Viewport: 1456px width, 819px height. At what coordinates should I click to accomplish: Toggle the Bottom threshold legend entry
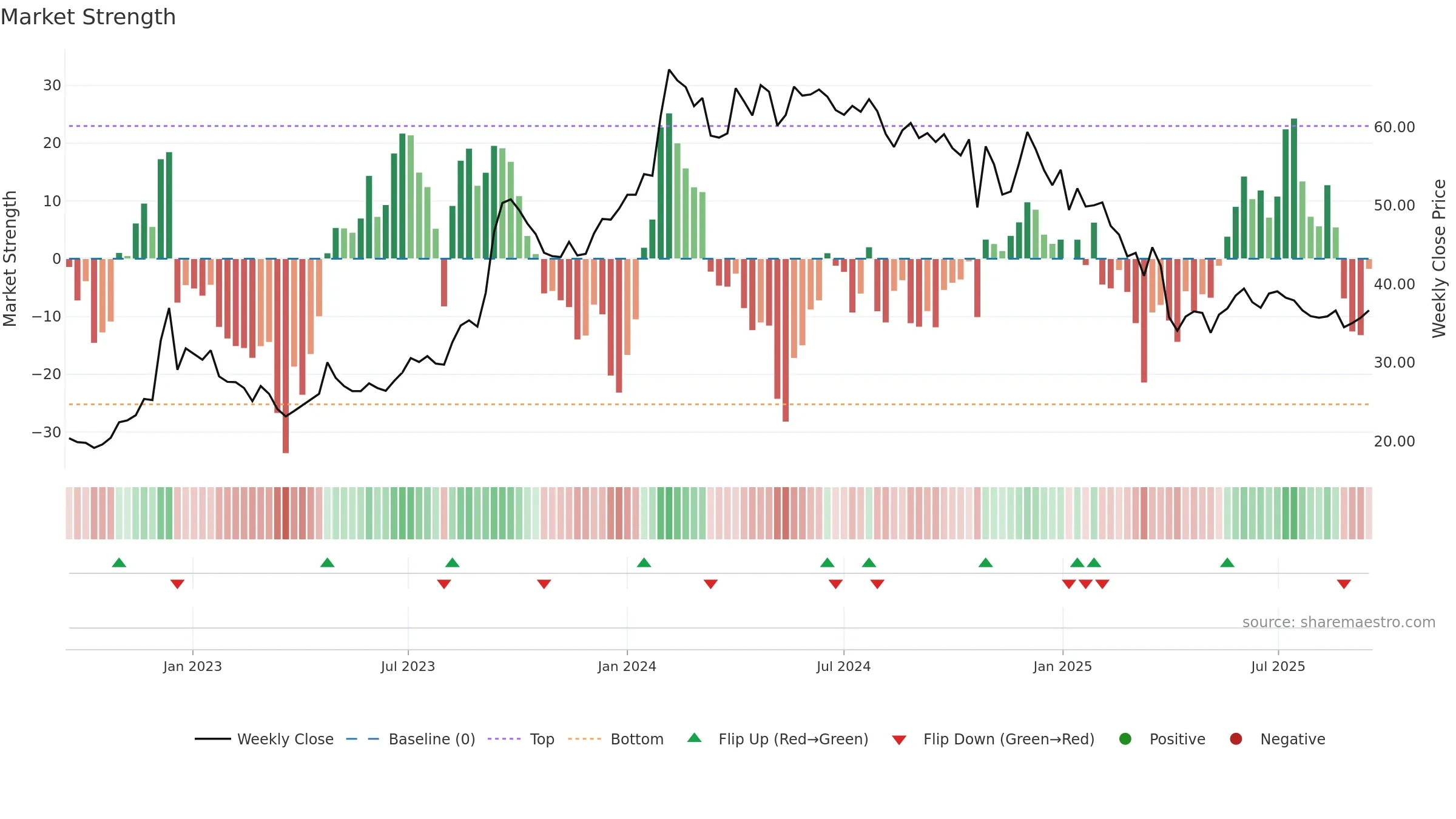[616, 739]
